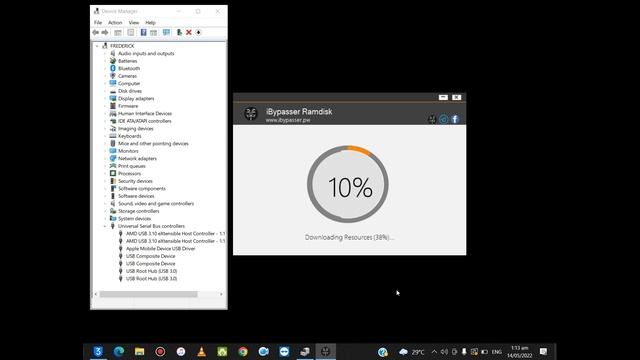This screenshot has width=640, height=360.
Task: Collapse Universal Serial Bus controllers node
Action: (105, 226)
